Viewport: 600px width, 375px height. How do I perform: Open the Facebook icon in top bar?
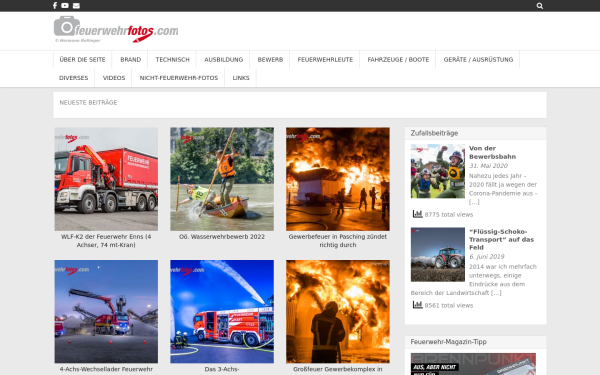[55, 5]
